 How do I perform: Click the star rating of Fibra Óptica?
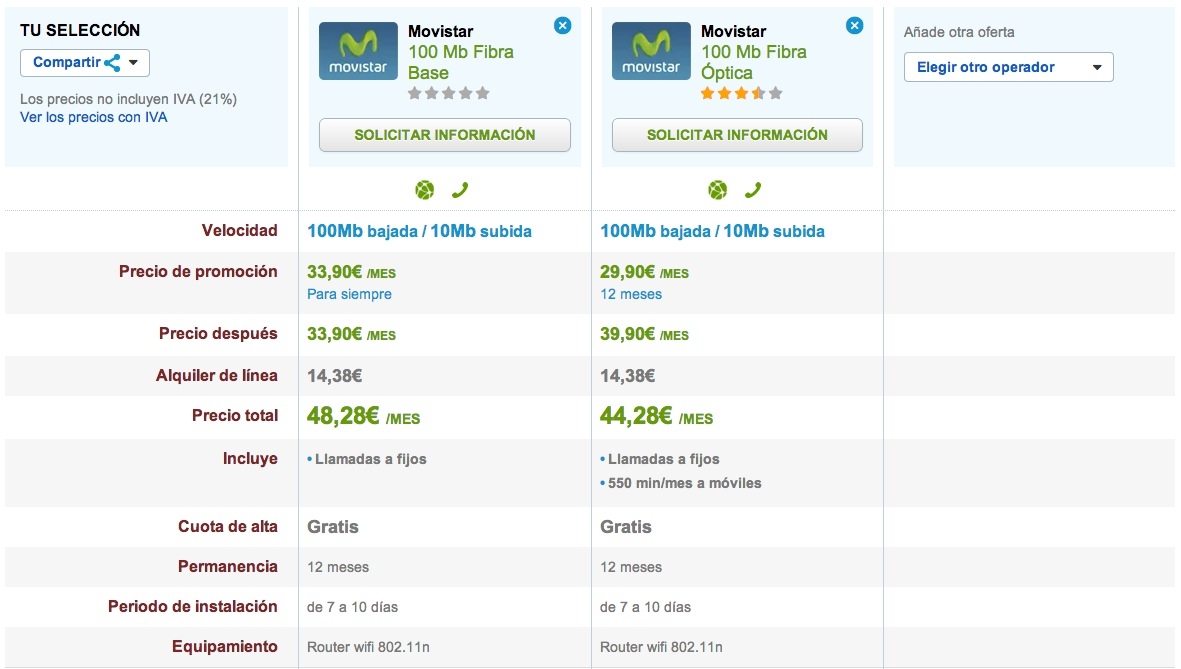click(742, 93)
